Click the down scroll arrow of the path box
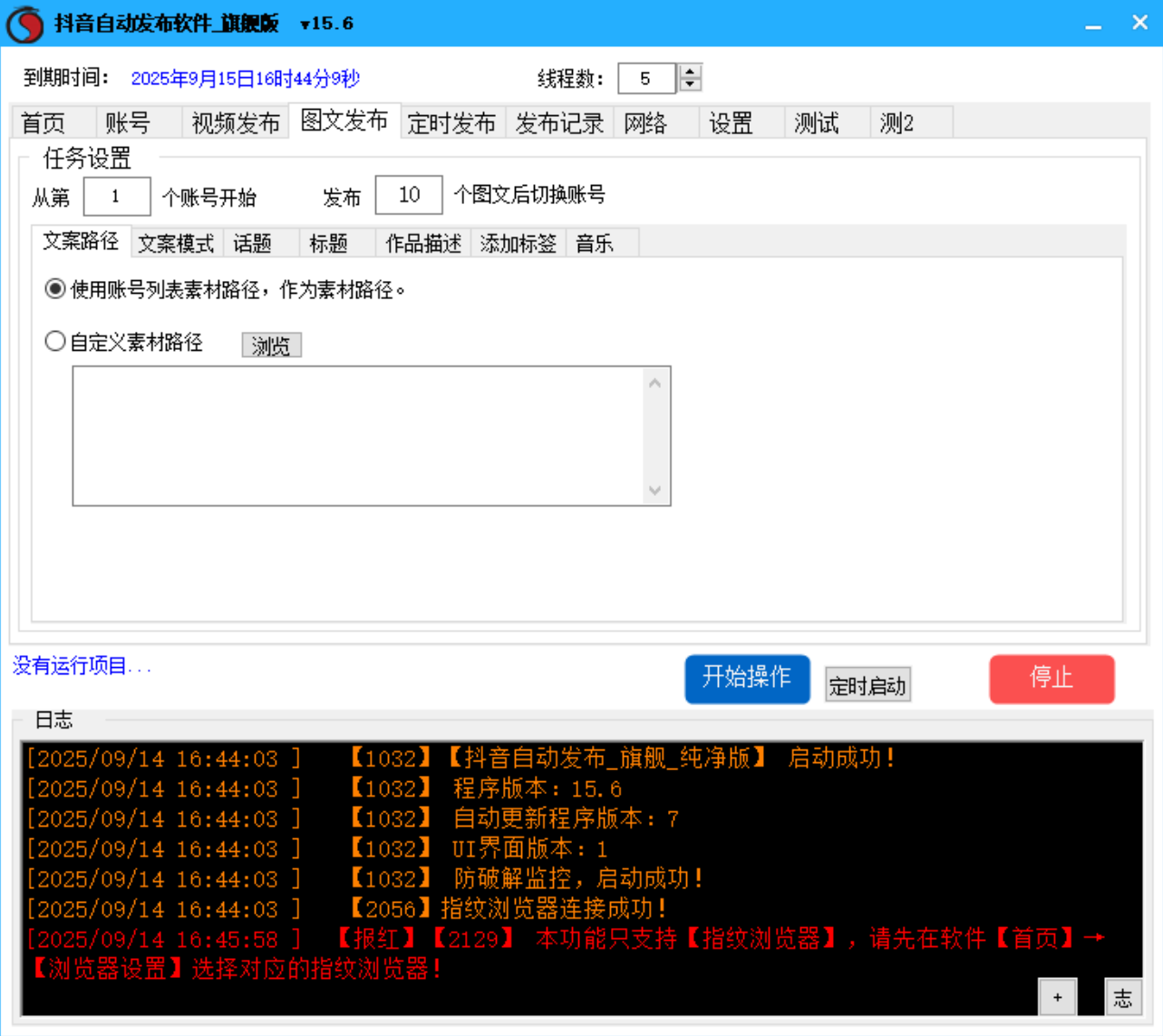Viewport: 1163px width, 1036px height. pyautogui.click(x=655, y=491)
